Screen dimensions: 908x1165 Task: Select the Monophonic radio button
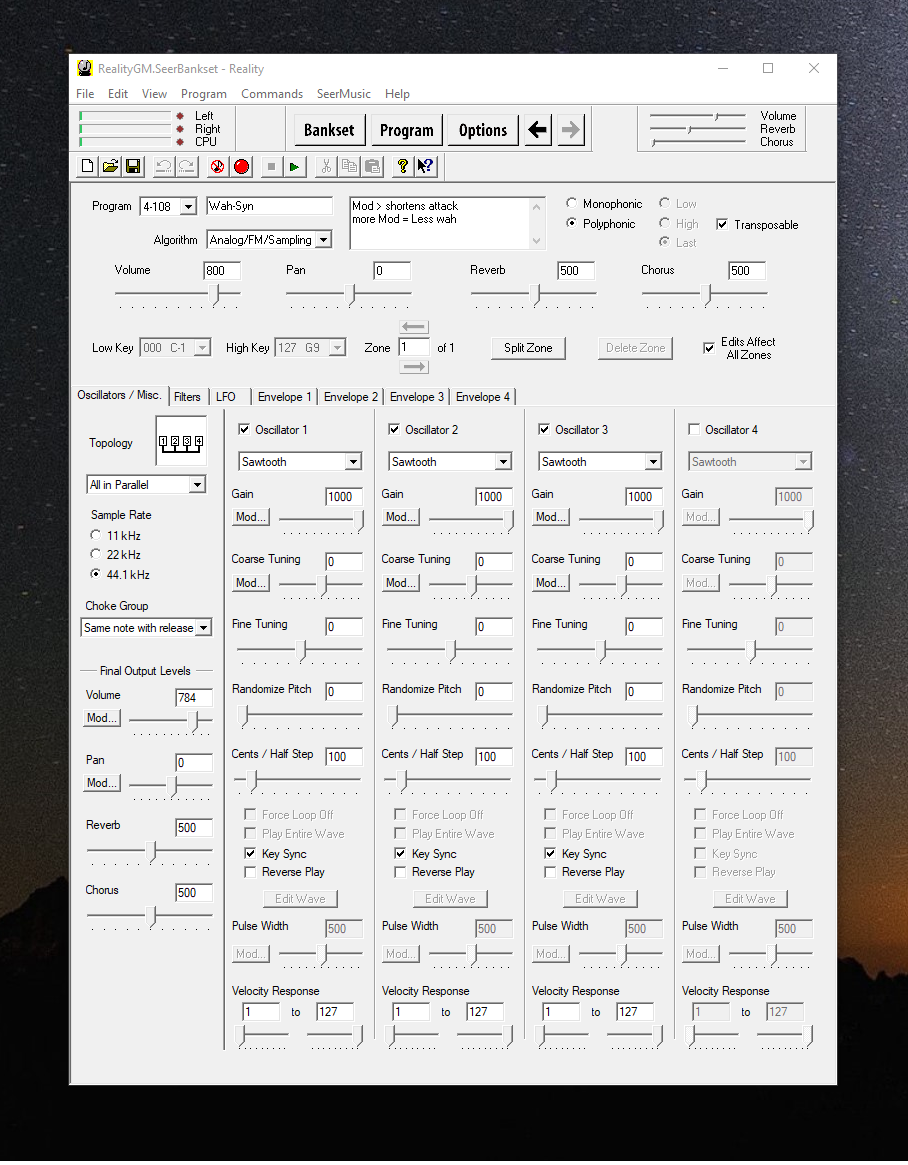point(572,204)
